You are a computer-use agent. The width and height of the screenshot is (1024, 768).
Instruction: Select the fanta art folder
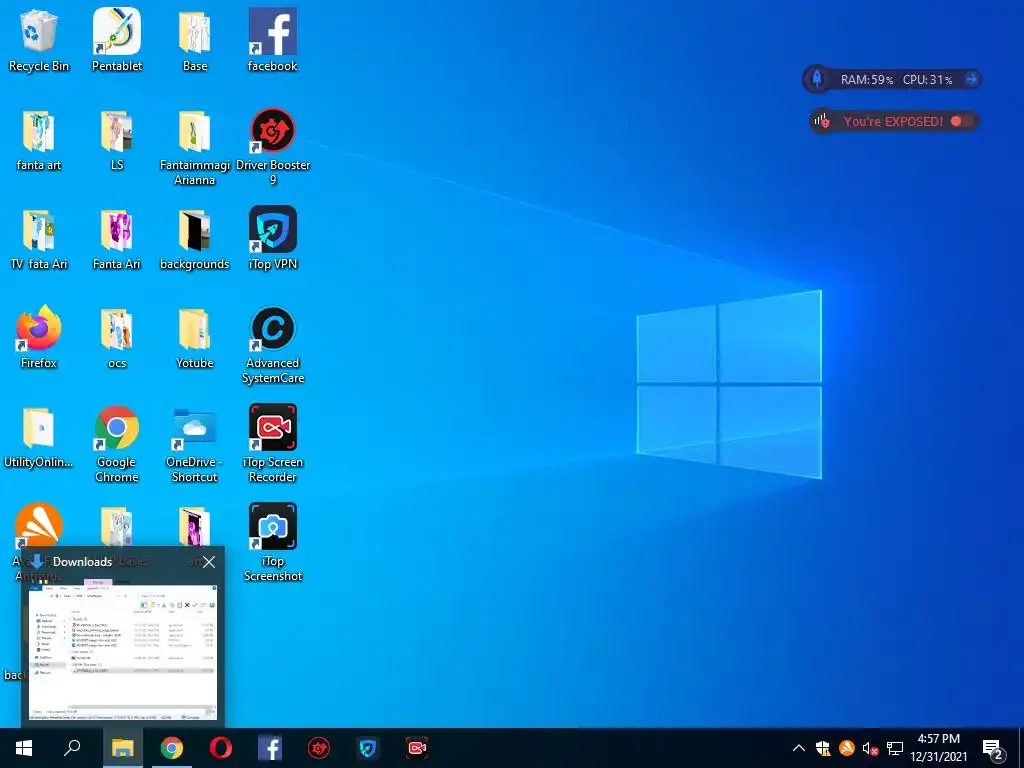39,140
